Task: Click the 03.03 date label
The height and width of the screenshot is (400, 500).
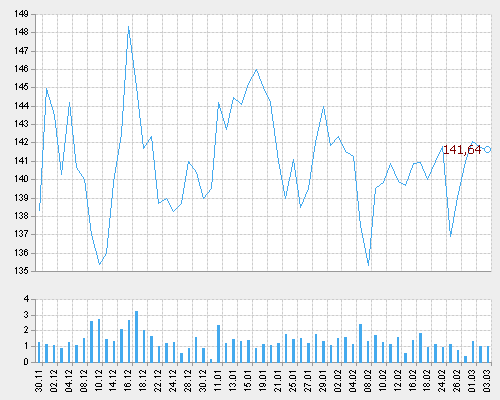Action: [487, 381]
